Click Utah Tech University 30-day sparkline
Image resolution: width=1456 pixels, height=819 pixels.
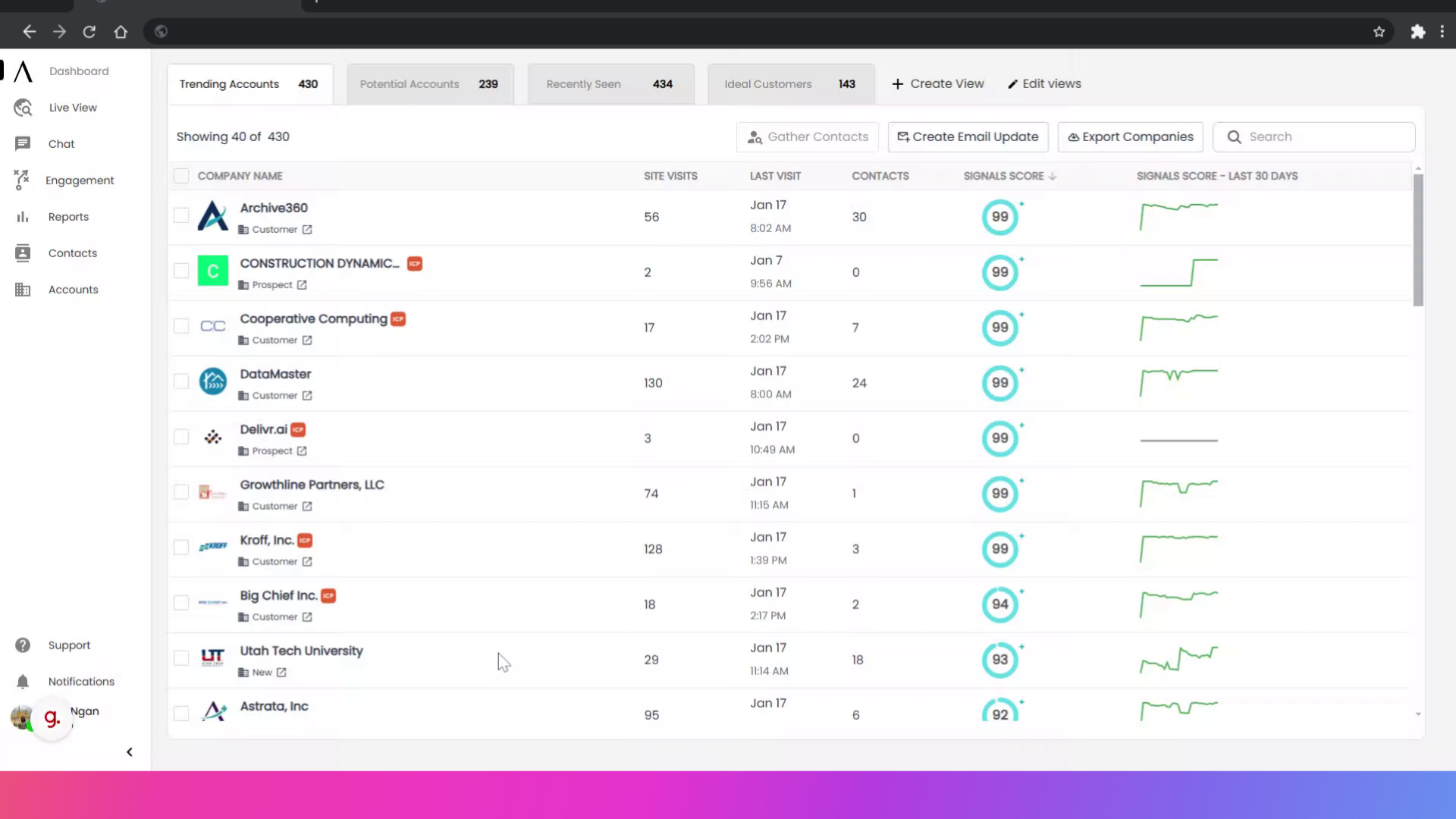(1179, 659)
